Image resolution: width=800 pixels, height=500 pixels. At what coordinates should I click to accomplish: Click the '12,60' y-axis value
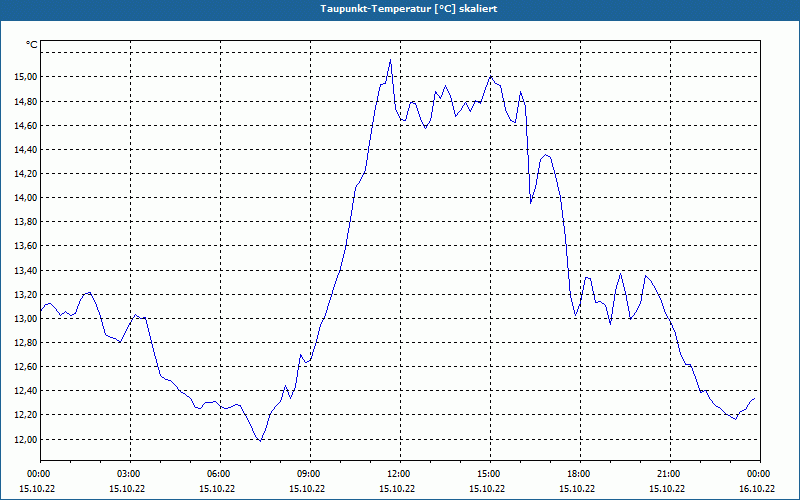pos(28,367)
